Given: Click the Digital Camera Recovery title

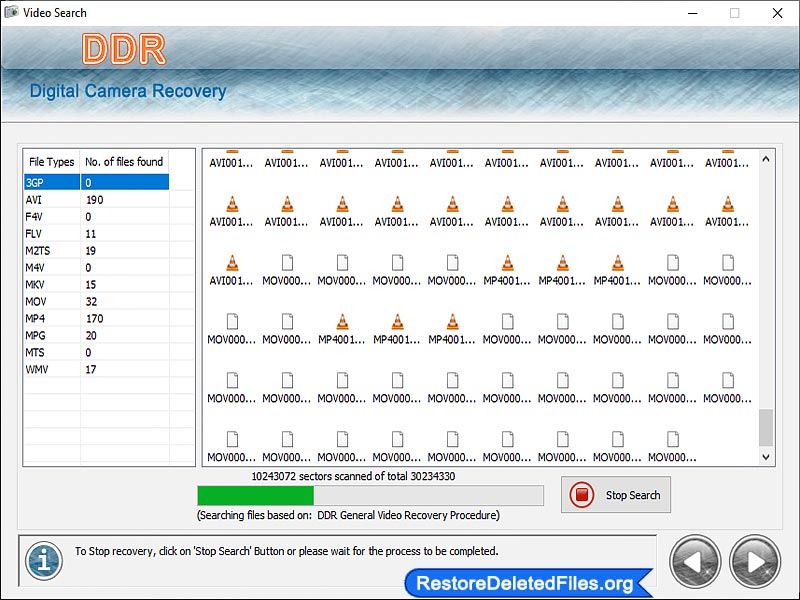Looking at the screenshot, I should (x=128, y=91).
